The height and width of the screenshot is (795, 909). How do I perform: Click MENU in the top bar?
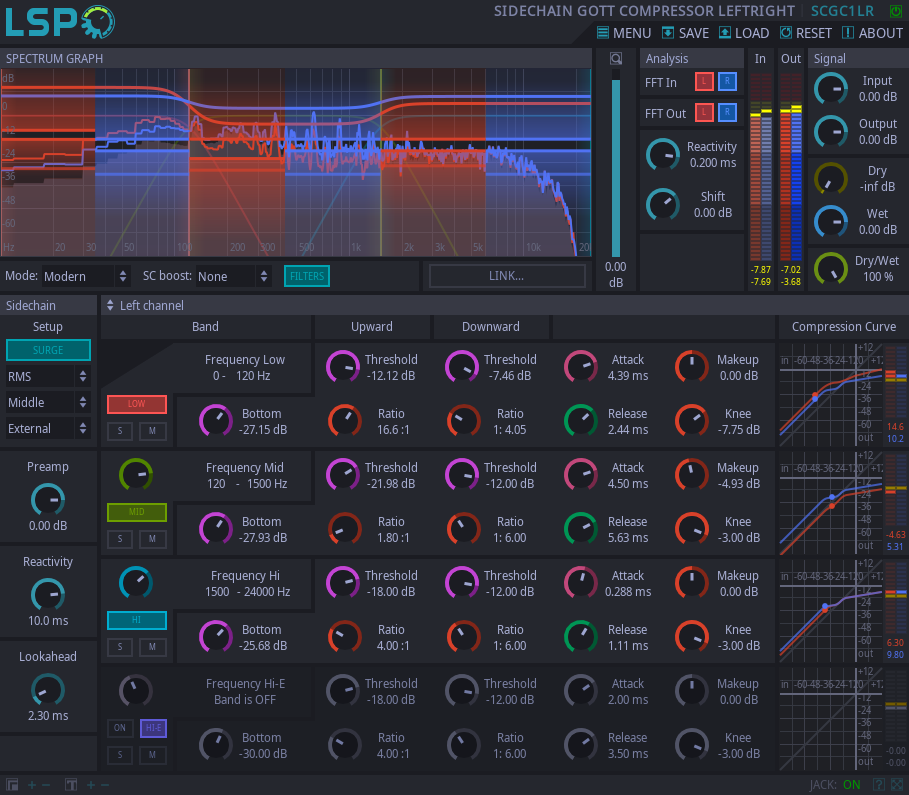click(x=632, y=33)
